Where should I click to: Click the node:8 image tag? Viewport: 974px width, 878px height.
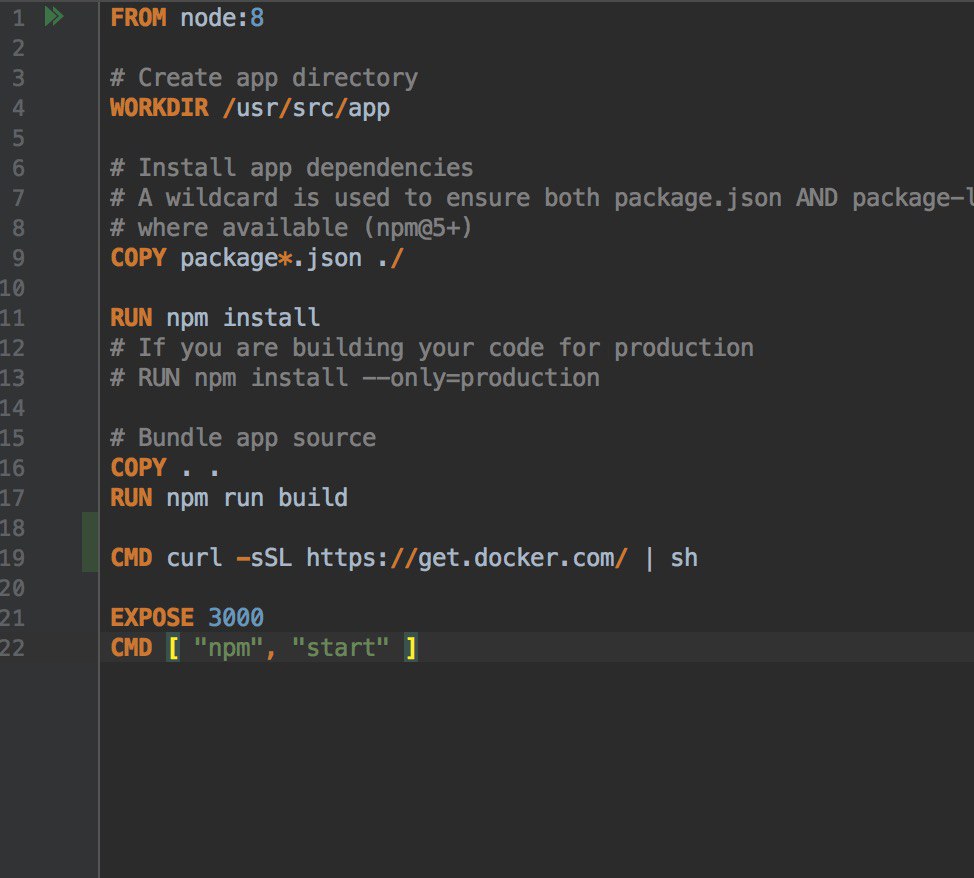pos(222,17)
